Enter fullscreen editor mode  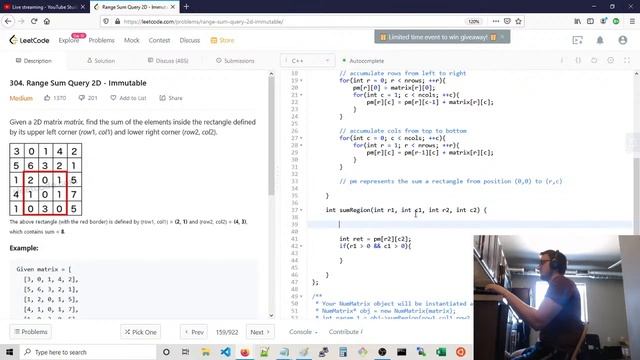(627, 60)
